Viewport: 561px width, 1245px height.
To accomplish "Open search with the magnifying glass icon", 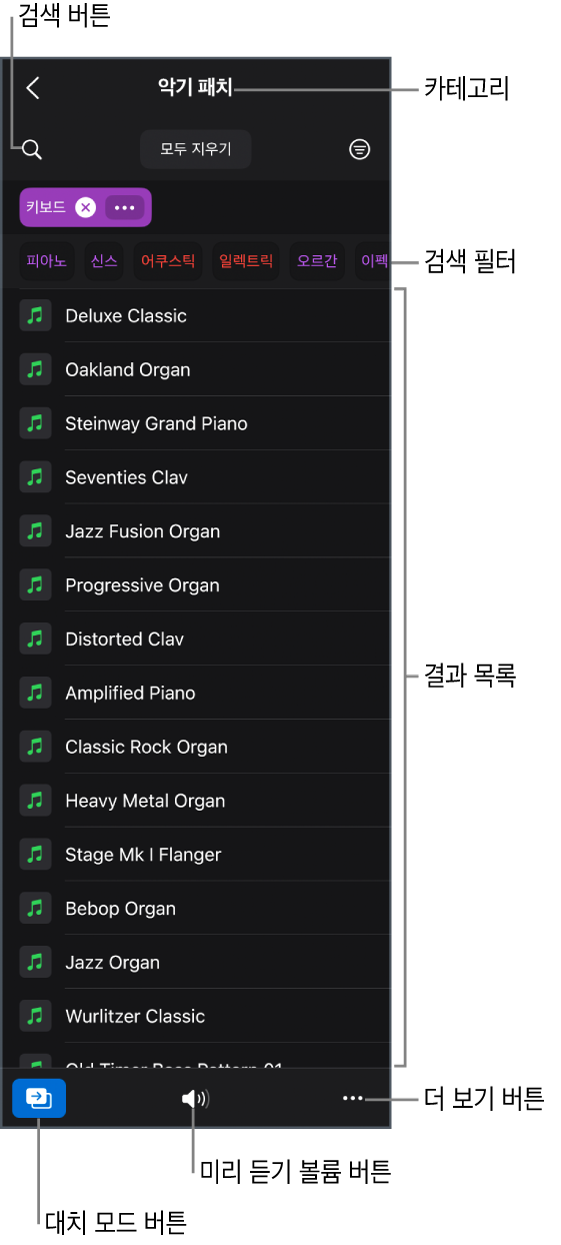I will 32,150.
